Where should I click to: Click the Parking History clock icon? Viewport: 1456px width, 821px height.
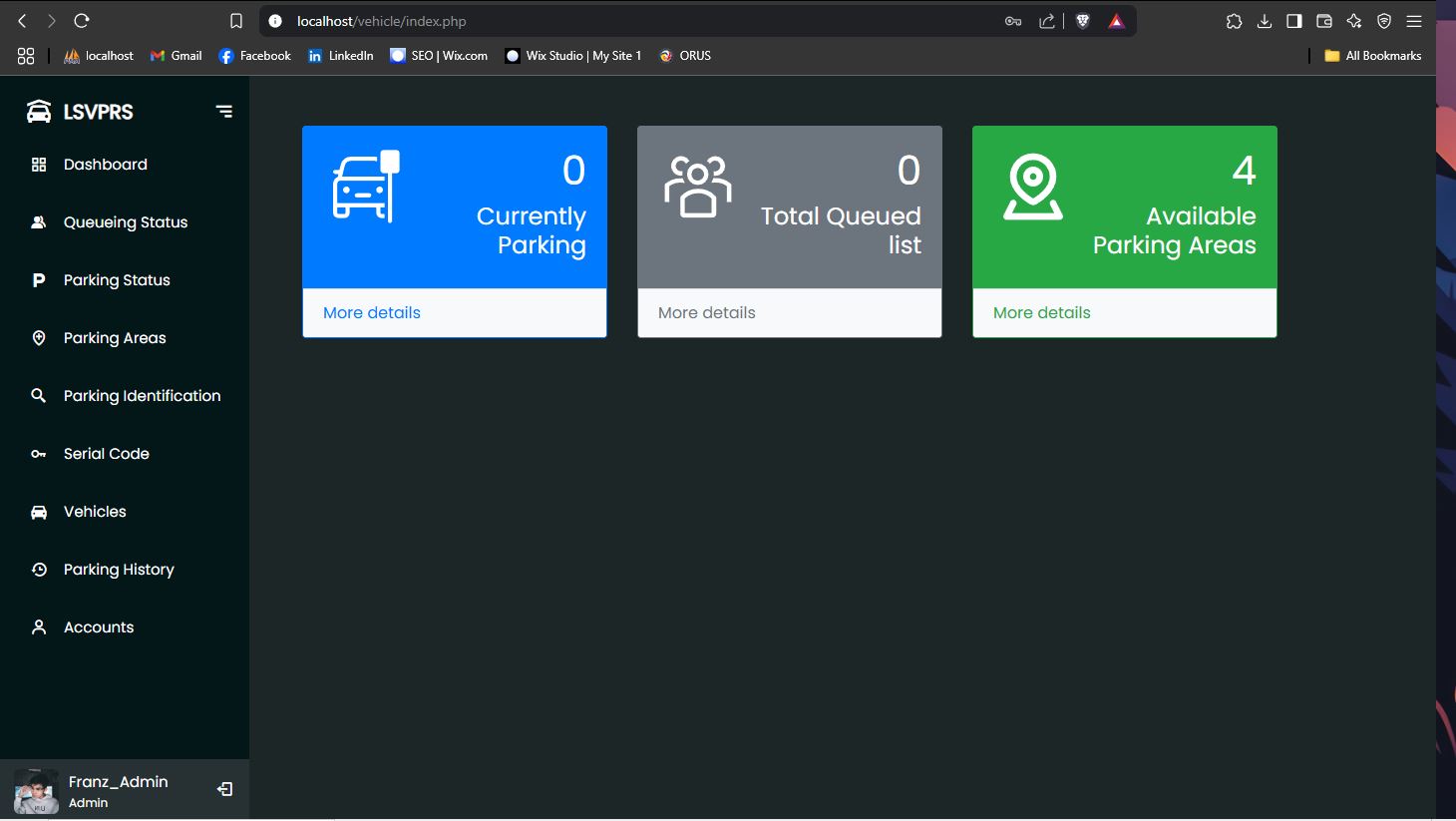39,570
